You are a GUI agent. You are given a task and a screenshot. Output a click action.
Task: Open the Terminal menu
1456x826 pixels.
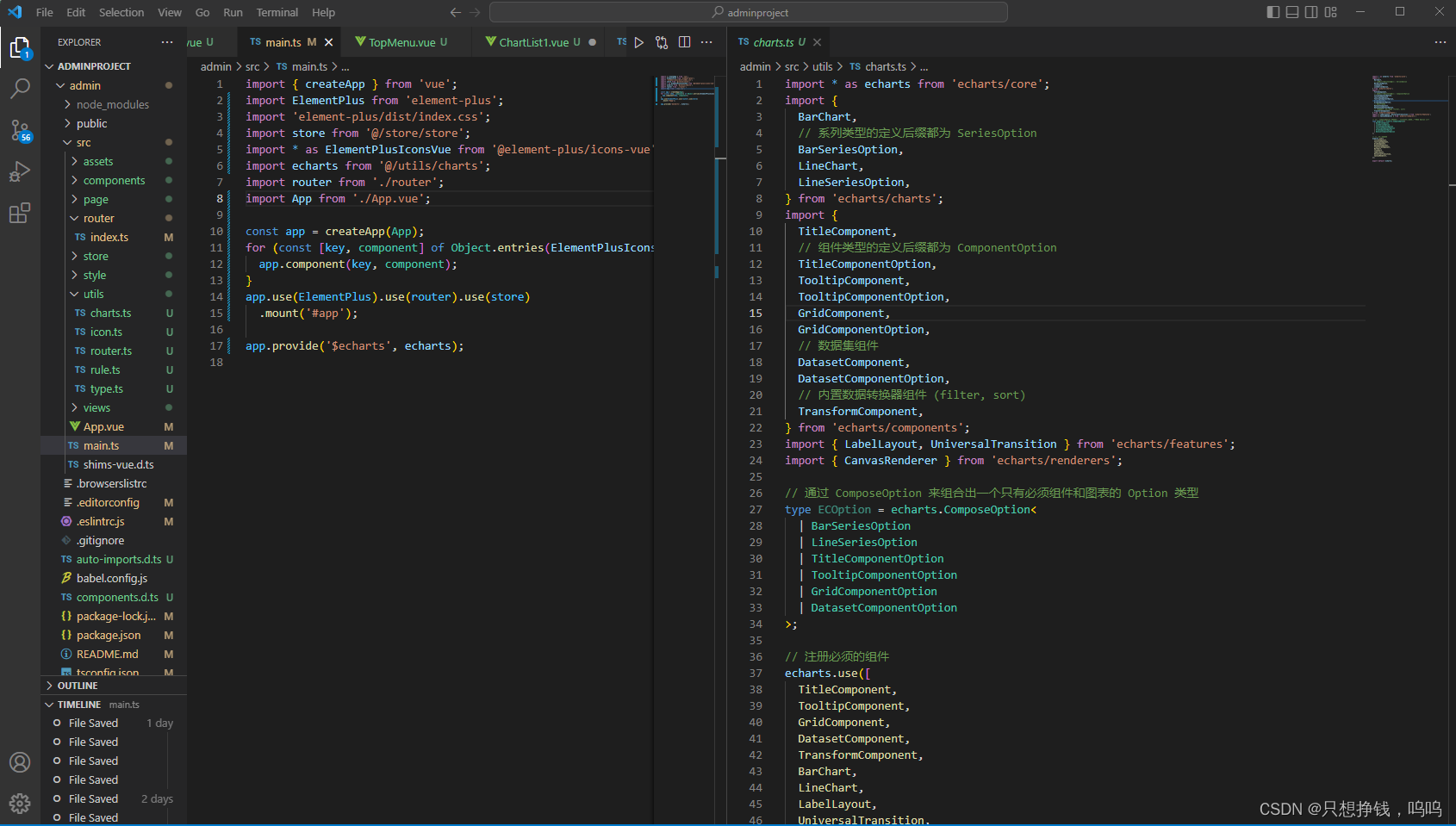click(x=277, y=12)
